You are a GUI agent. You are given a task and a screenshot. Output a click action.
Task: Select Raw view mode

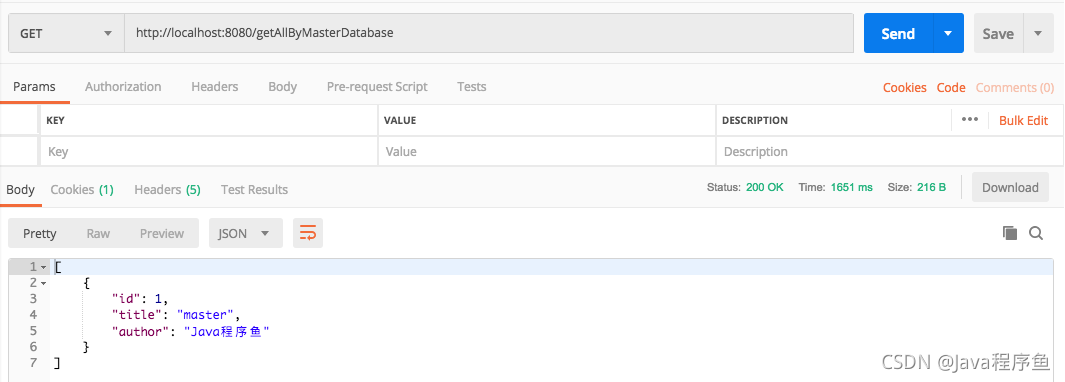click(98, 233)
